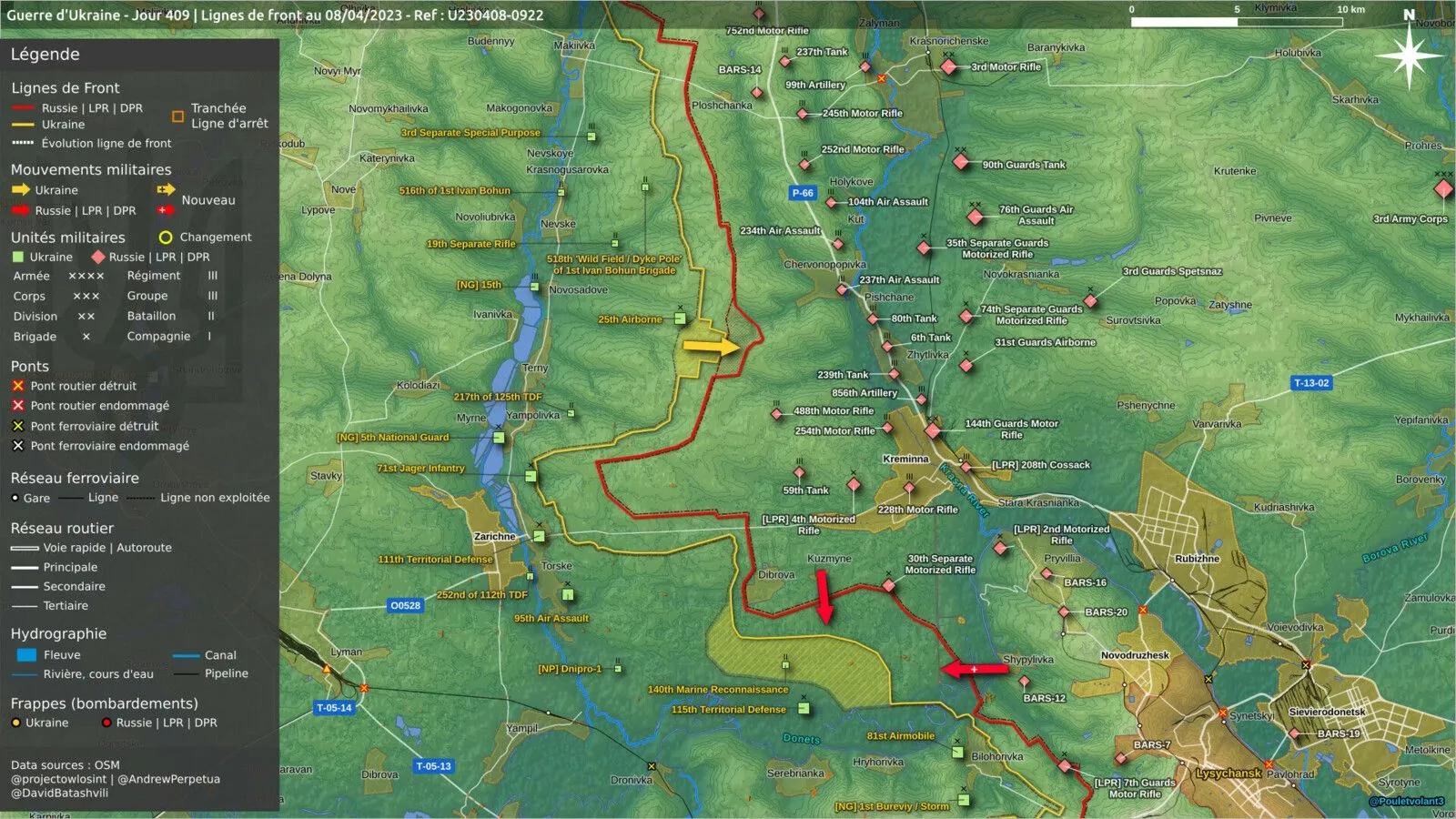Click the yellow Ukraine movement arrow in legend

[20, 190]
